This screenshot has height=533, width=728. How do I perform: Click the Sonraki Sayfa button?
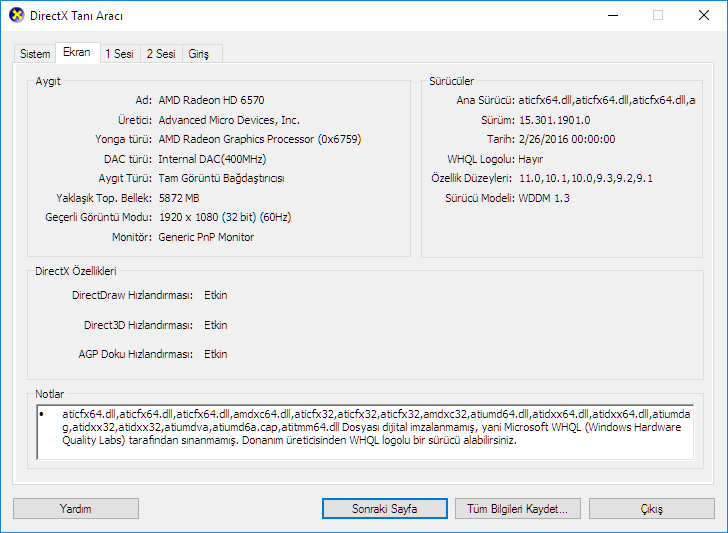click(x=385, y=508)
